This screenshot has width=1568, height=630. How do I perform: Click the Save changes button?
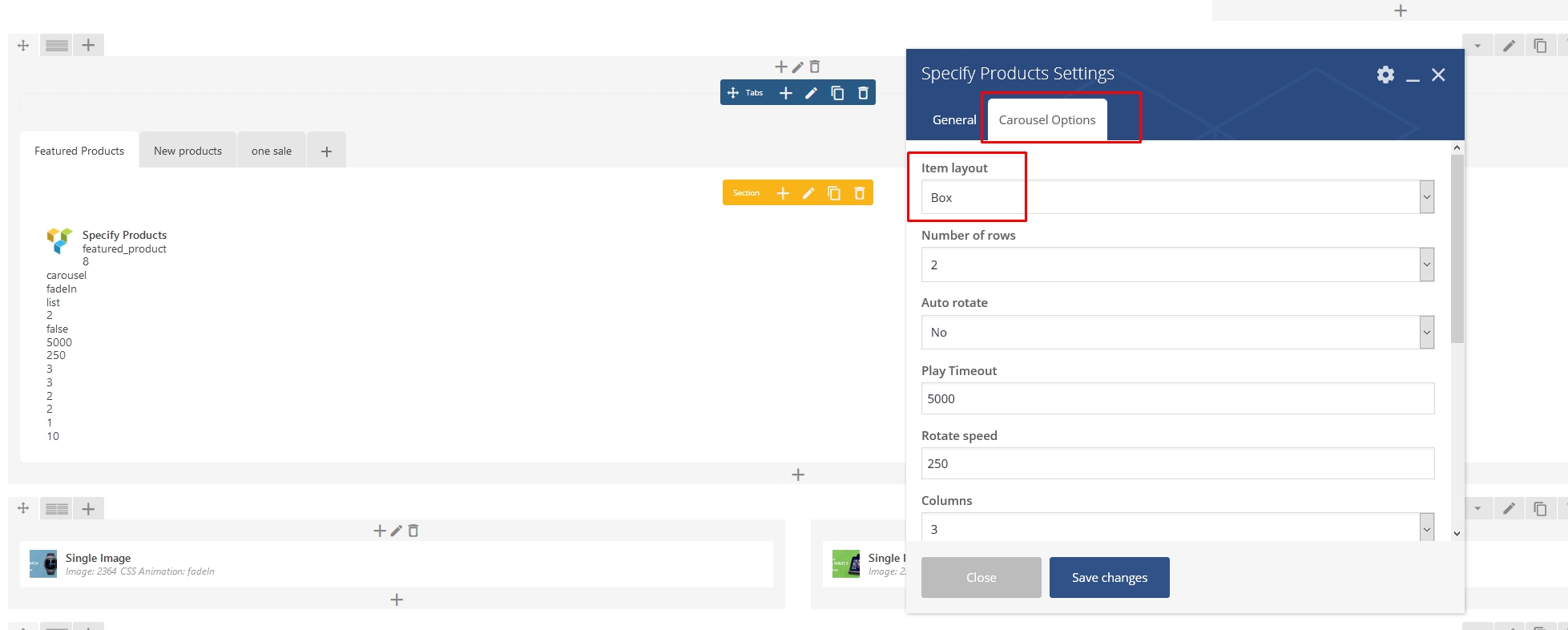(x=1109, y=577)
